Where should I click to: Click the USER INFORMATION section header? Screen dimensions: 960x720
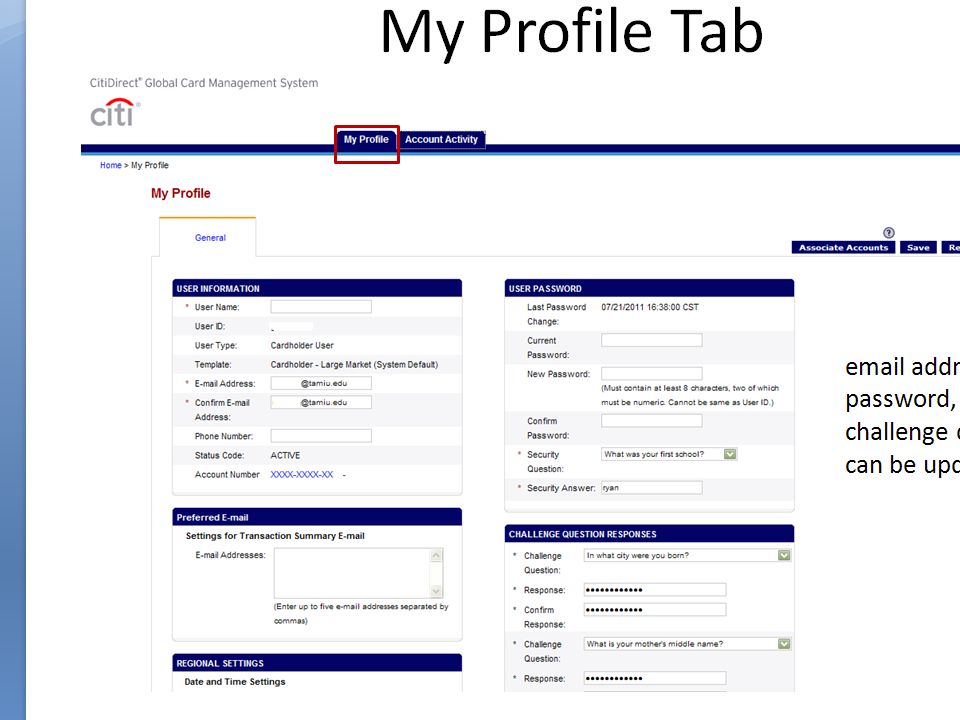coord(317,288)
